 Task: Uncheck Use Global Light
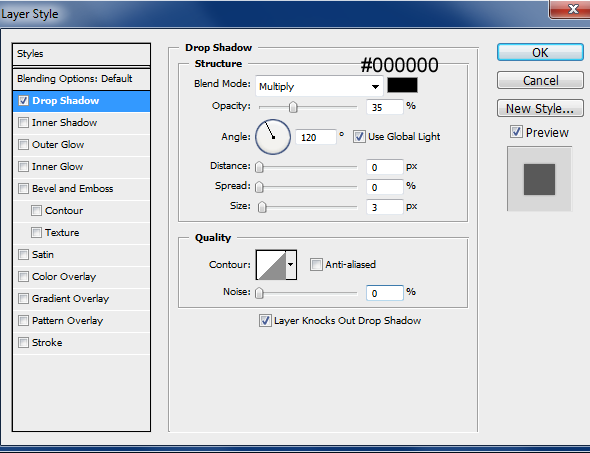[x=359, y=136]
